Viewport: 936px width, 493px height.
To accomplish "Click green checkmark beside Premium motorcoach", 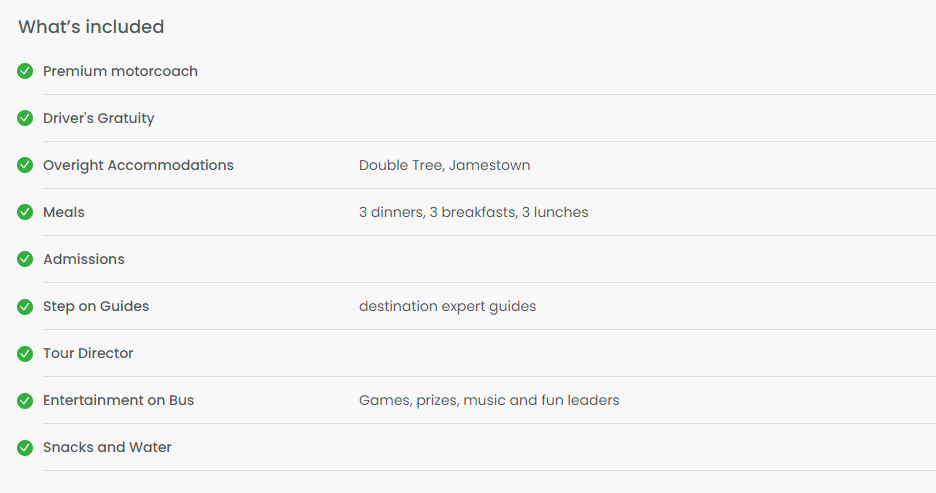I will (25, 71).
